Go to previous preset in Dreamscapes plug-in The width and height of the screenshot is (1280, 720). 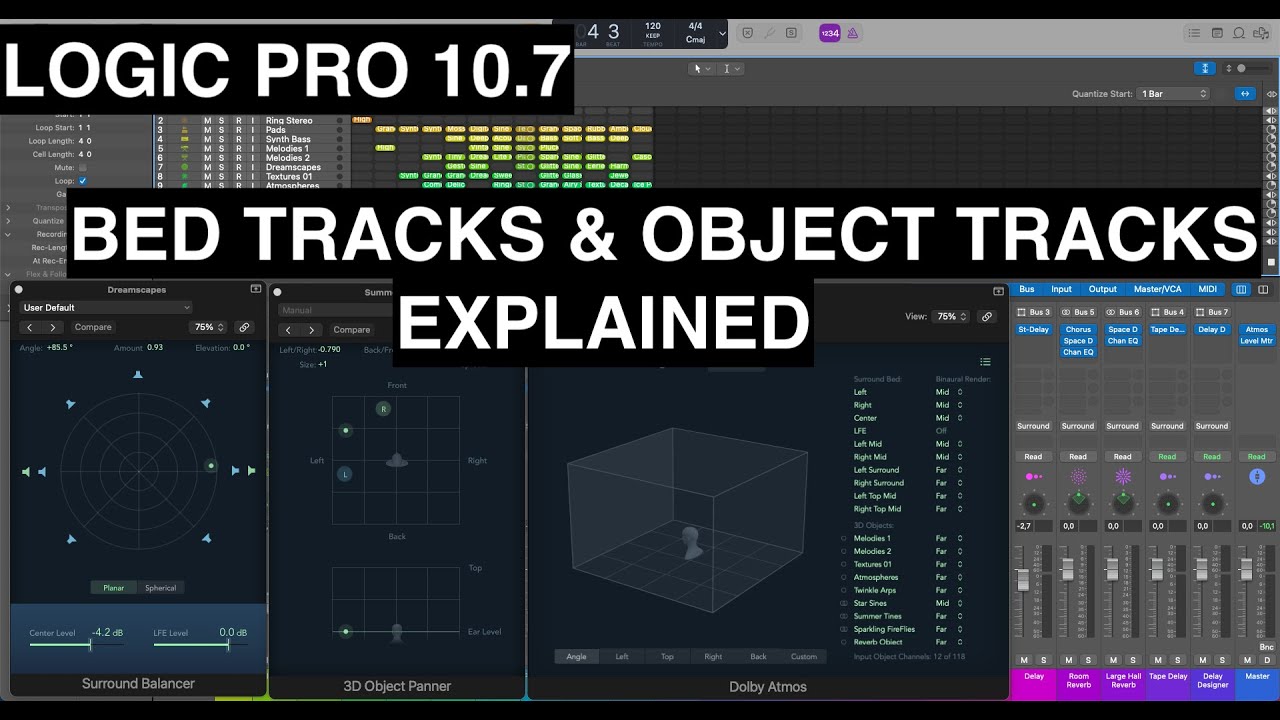[29, 328]
